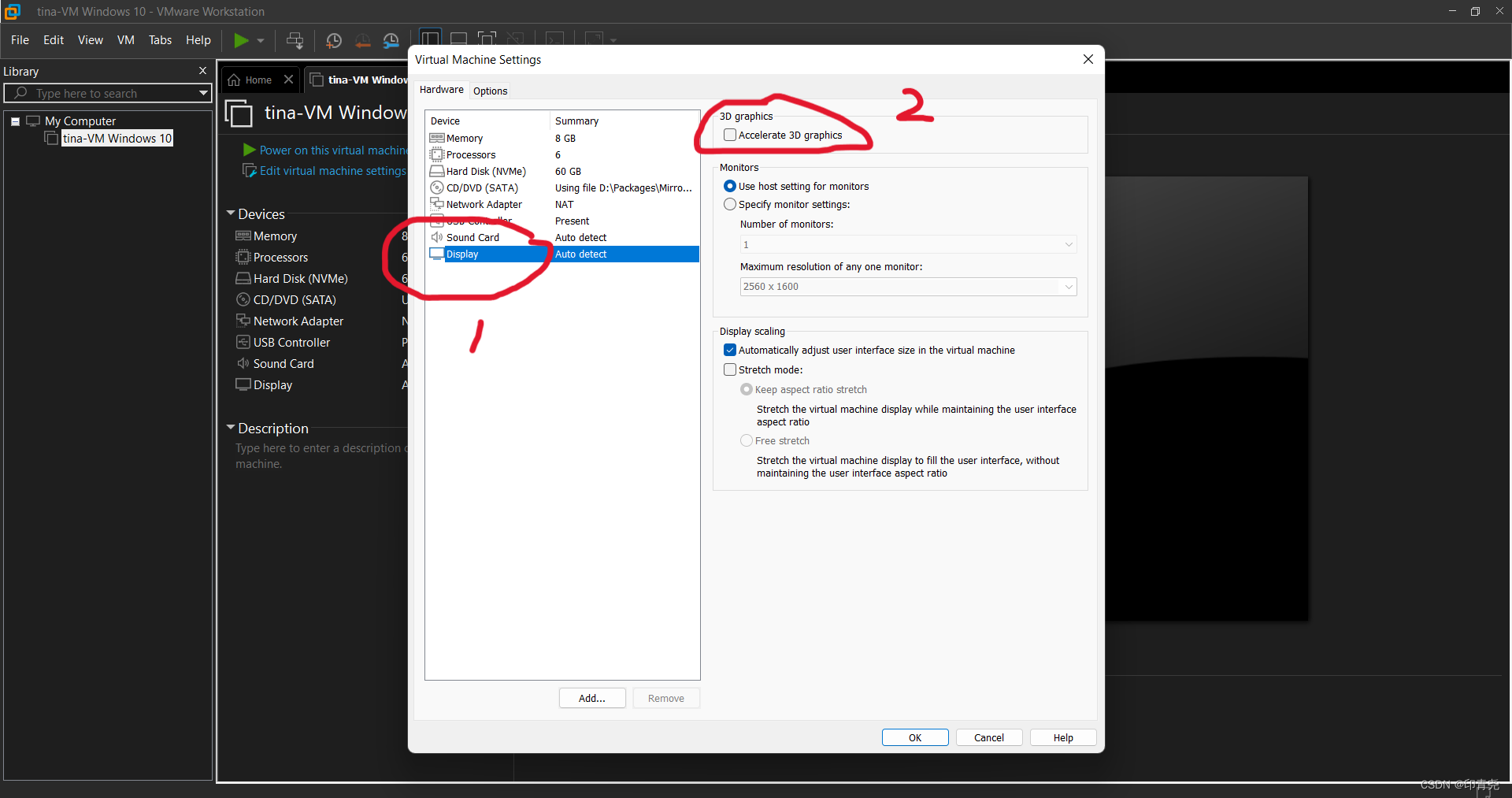Click the Take Snapshot clock icon
1512x798 pixels.
click(334, 40)
